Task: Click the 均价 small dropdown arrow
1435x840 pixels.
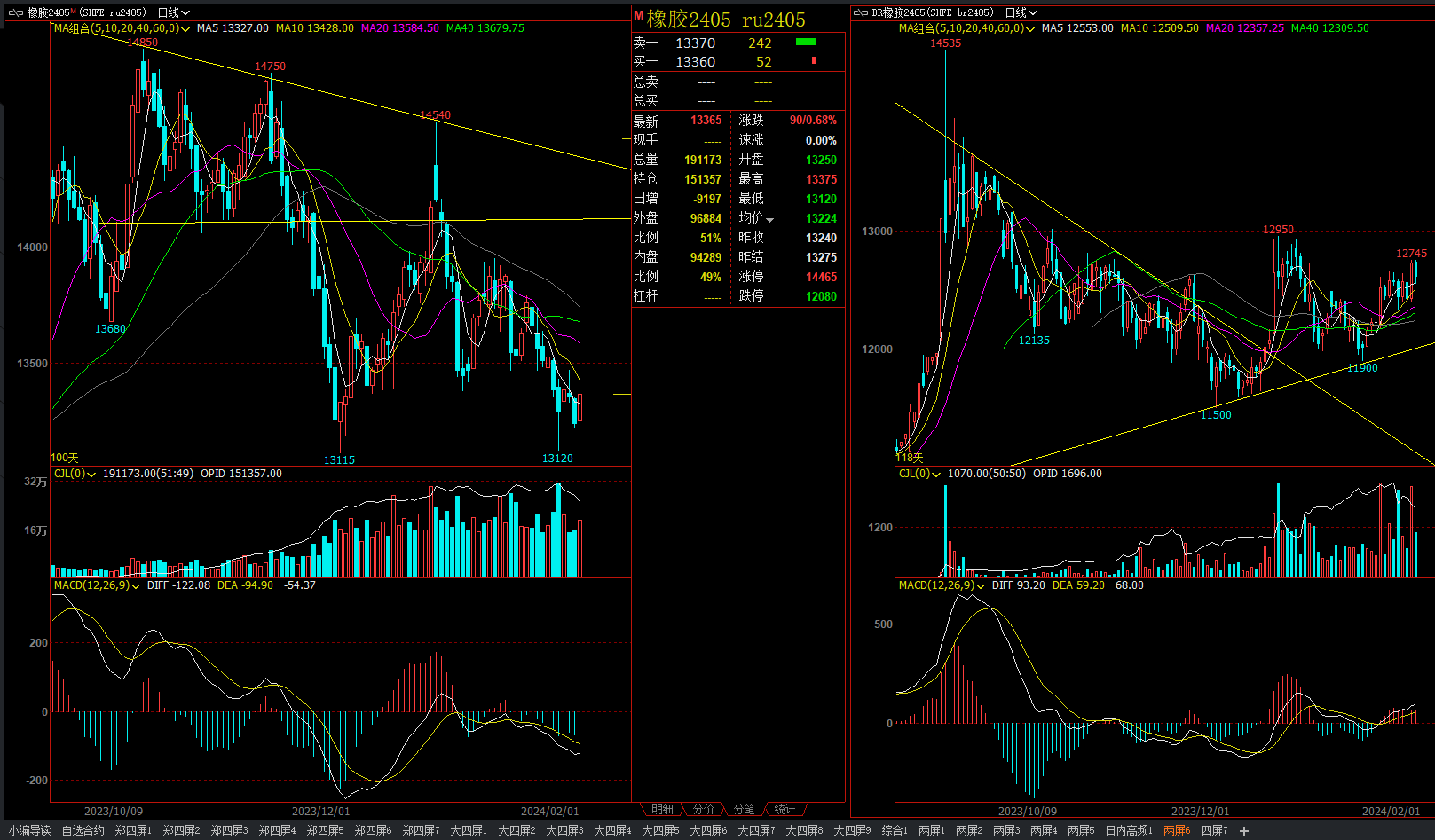Action: point(770,220)
